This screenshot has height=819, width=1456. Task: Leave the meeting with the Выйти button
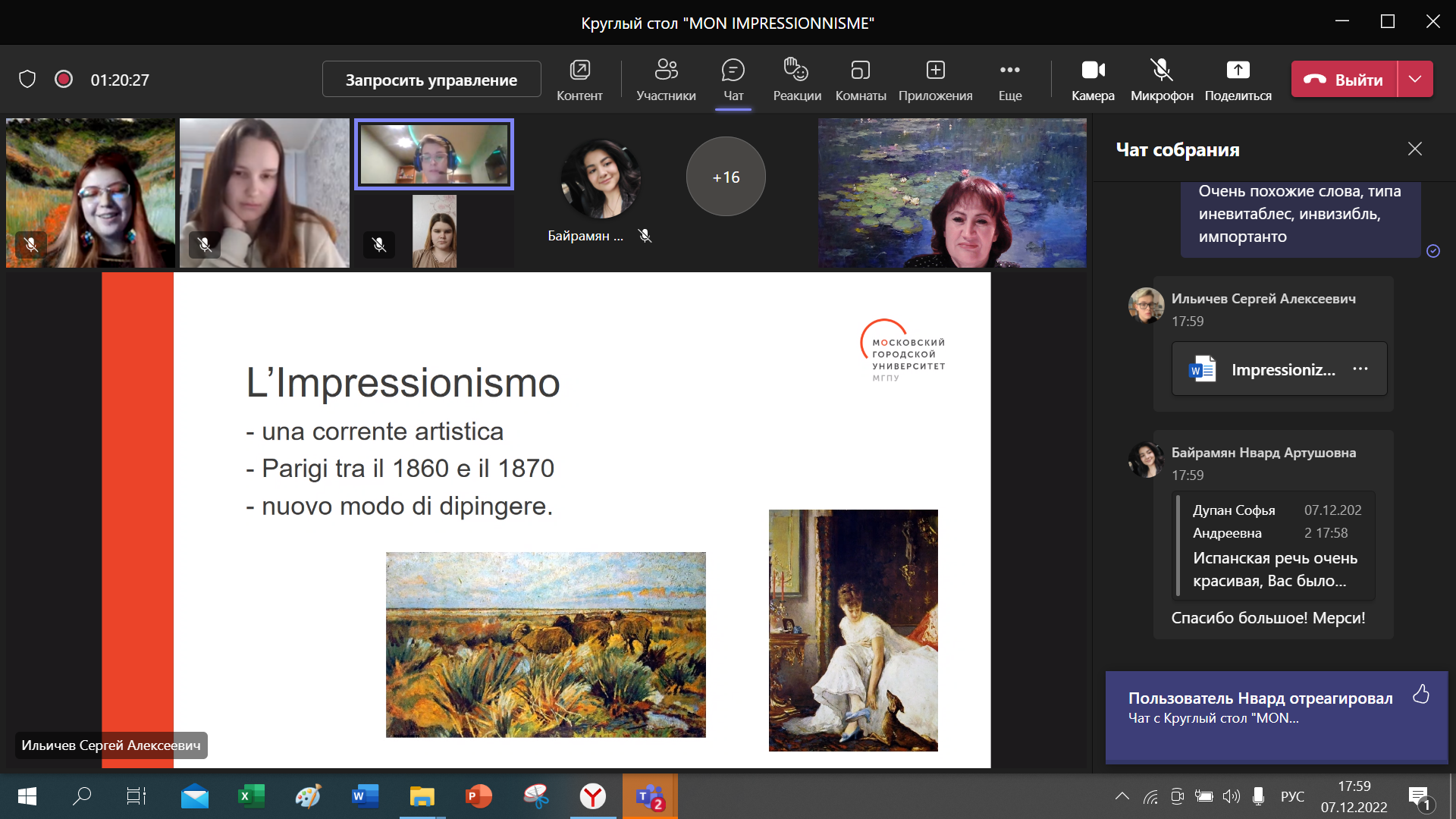pyautogui.click(x=1344, y=80)
